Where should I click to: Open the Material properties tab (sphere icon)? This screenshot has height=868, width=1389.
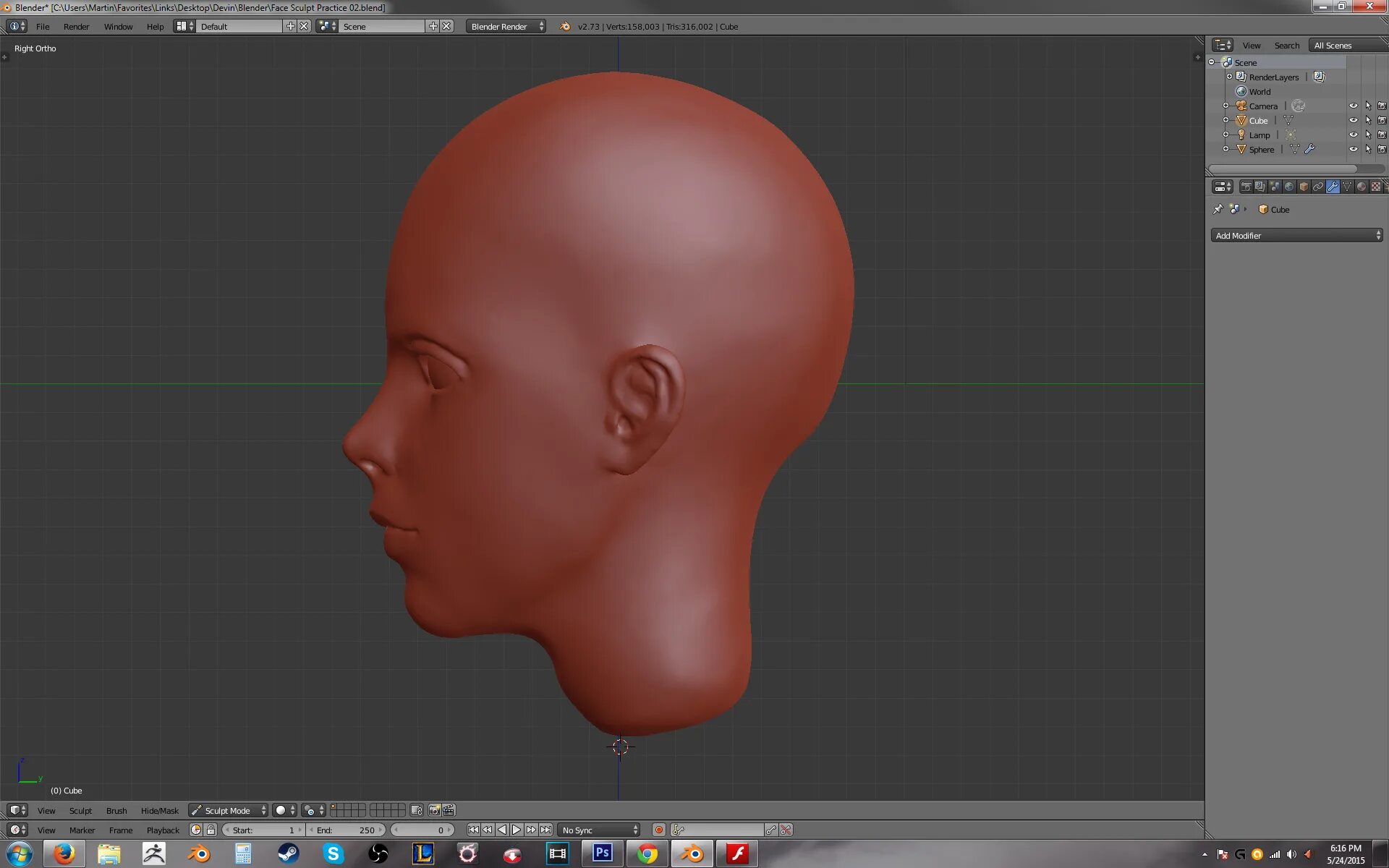1362,187
